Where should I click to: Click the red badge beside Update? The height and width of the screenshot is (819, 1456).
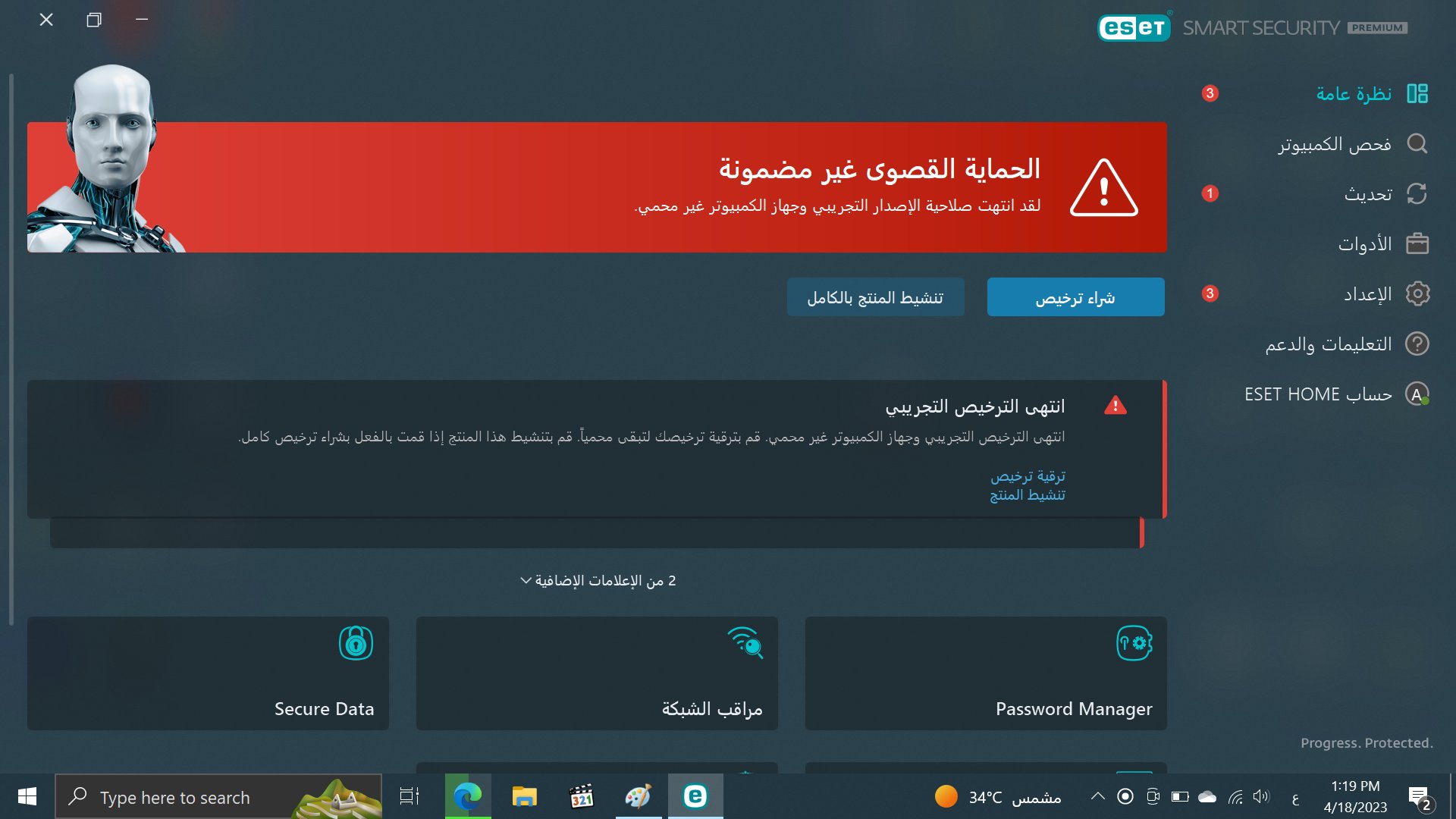tap(1210, 193)
